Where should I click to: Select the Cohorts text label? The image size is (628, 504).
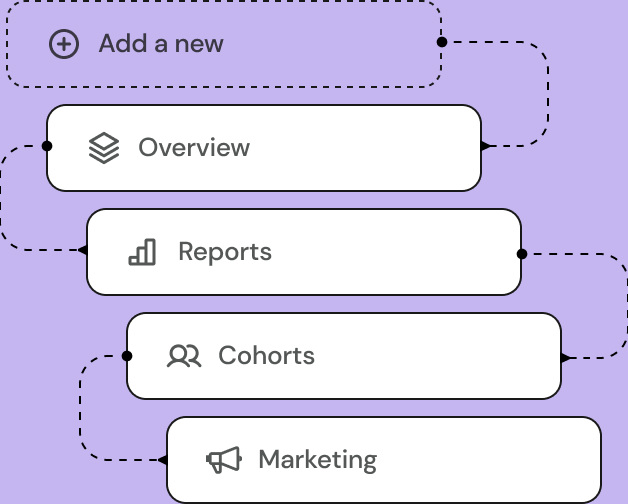tap(266, 356)
